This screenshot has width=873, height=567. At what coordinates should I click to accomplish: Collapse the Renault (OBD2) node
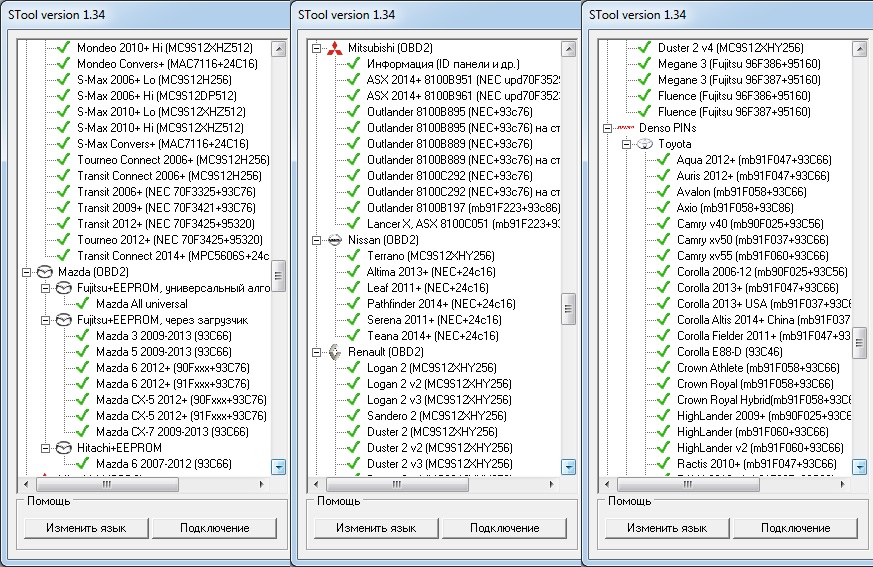pyautogui.click(x=316, y=353)
